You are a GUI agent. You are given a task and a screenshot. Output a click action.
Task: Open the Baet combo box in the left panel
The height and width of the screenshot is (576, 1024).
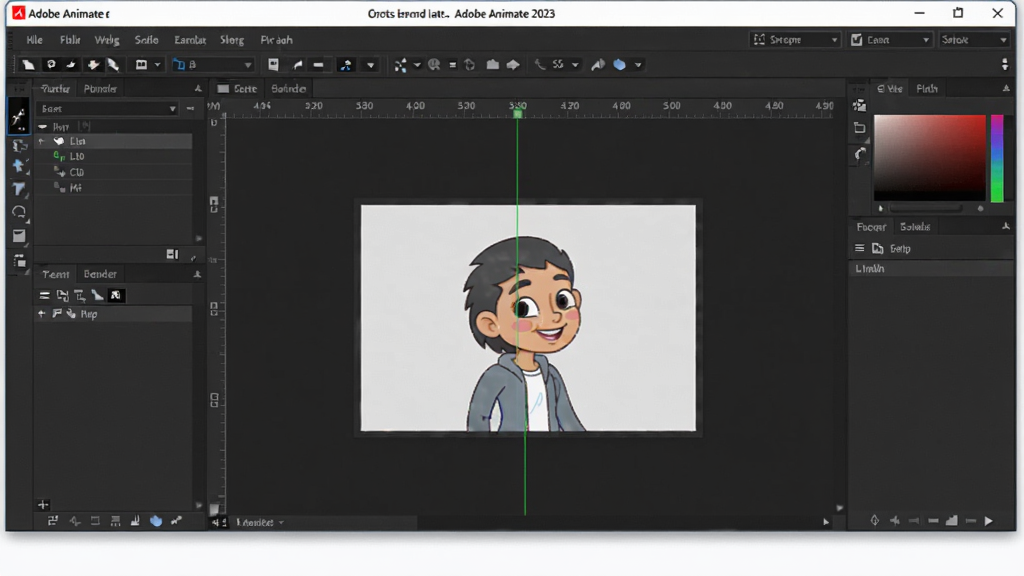click(x=108, y=108)
